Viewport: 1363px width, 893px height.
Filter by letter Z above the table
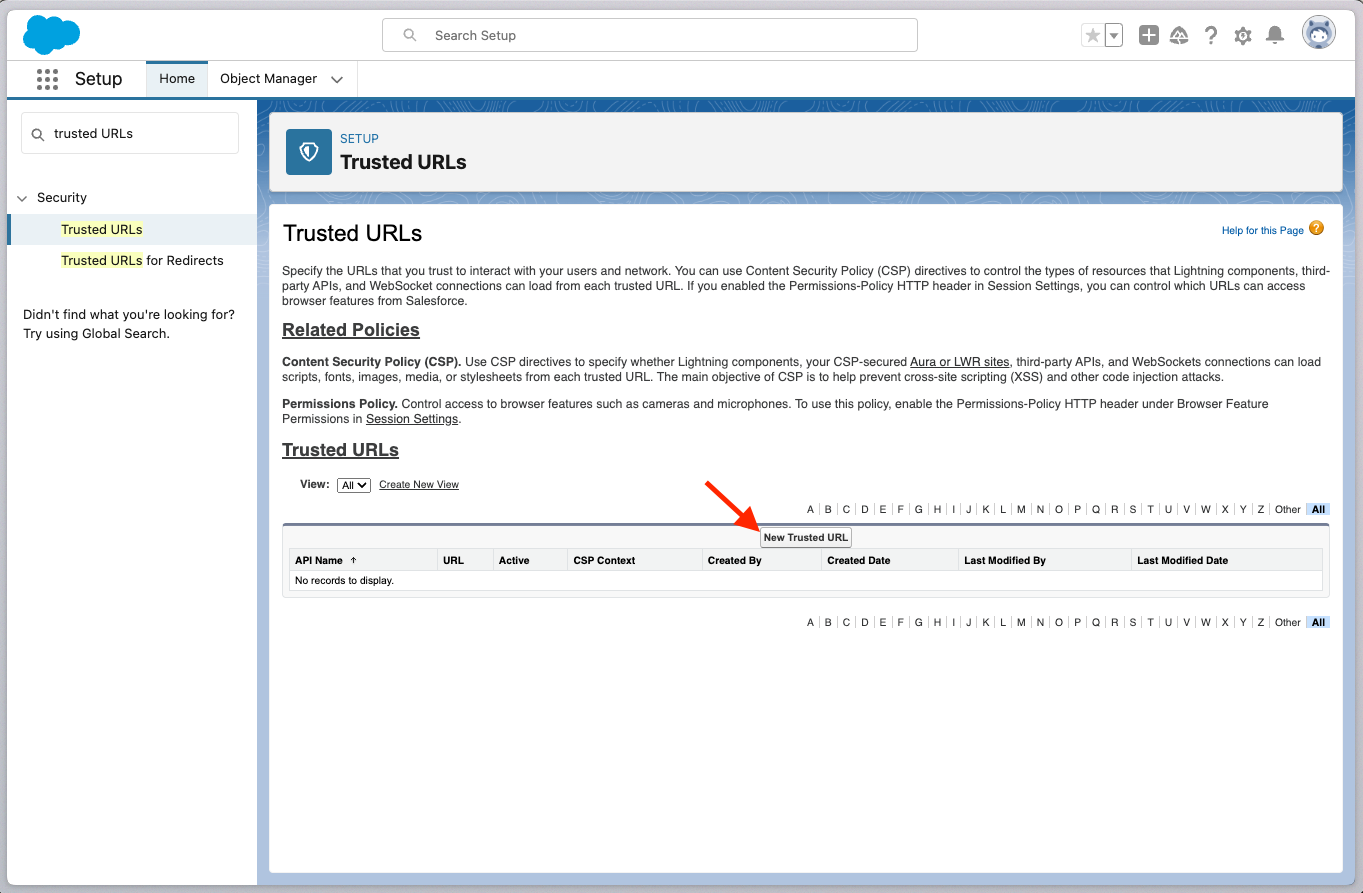pos(1261,510)
